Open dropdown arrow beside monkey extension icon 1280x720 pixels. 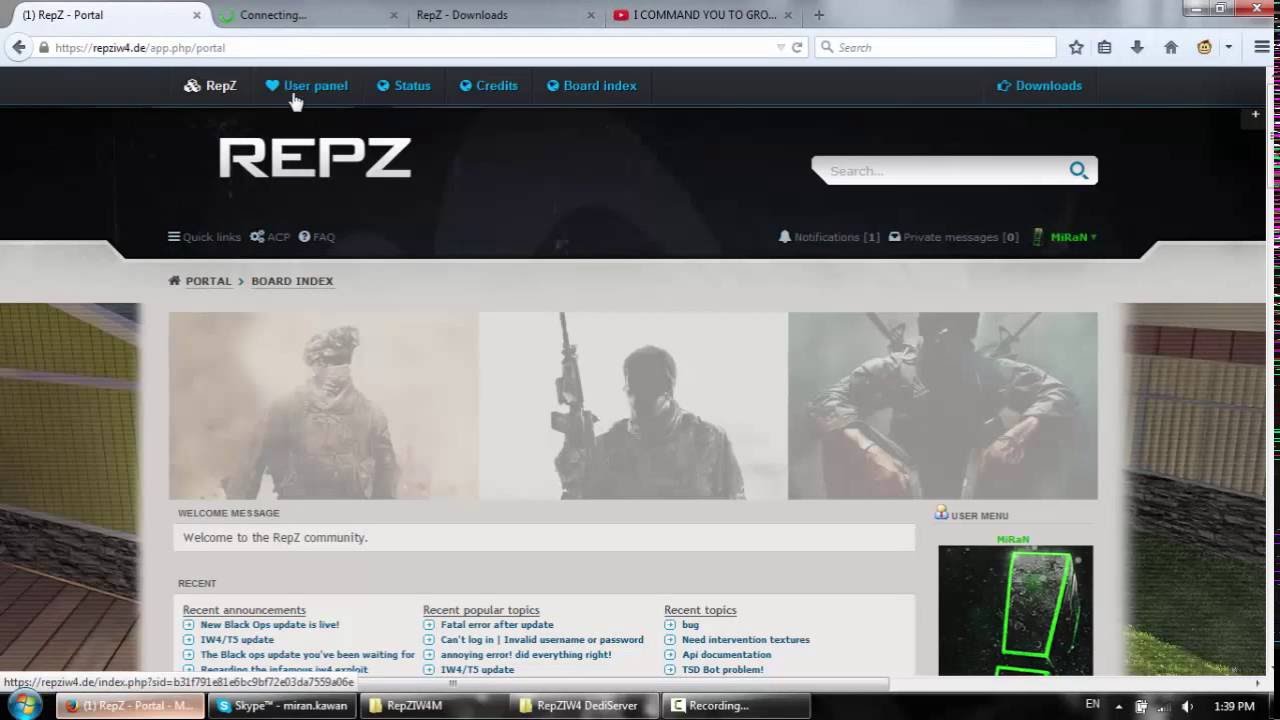[1229, 47]
